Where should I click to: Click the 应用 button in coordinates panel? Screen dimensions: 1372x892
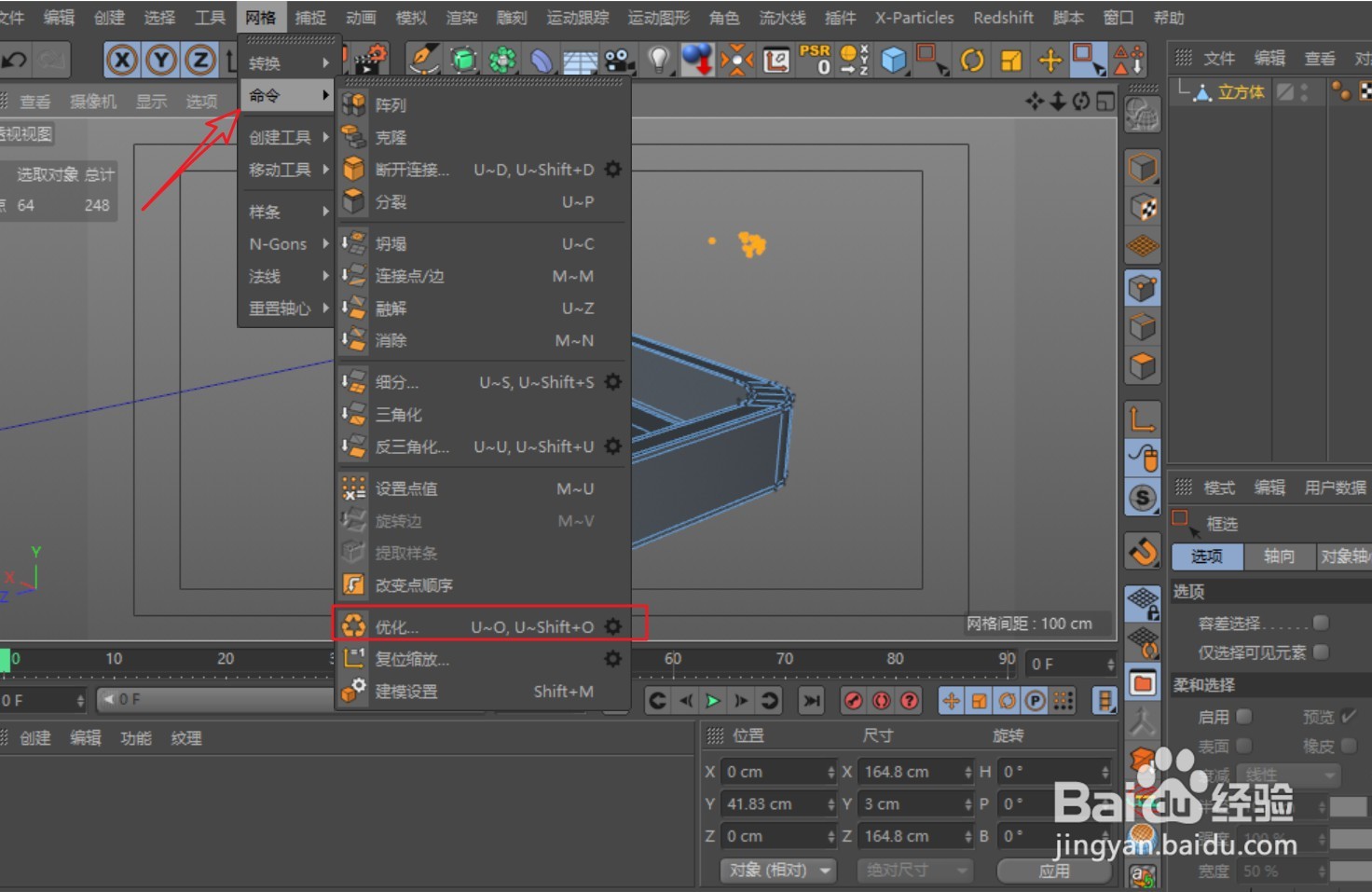tap(1054, 870)
